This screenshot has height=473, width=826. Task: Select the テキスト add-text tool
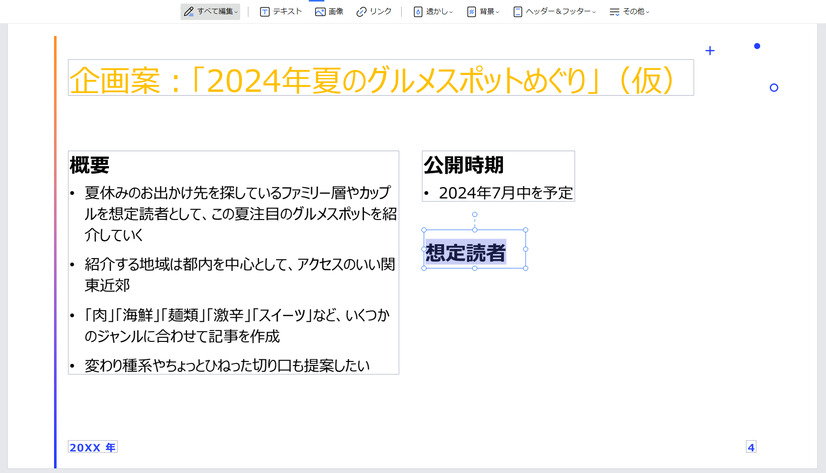281,12
